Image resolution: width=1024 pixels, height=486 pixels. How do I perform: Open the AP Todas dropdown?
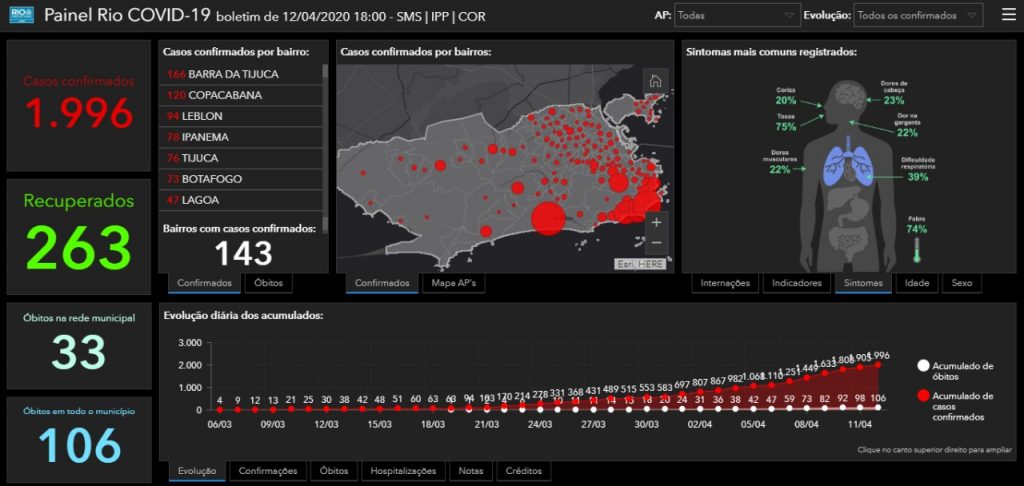(737, 15)
